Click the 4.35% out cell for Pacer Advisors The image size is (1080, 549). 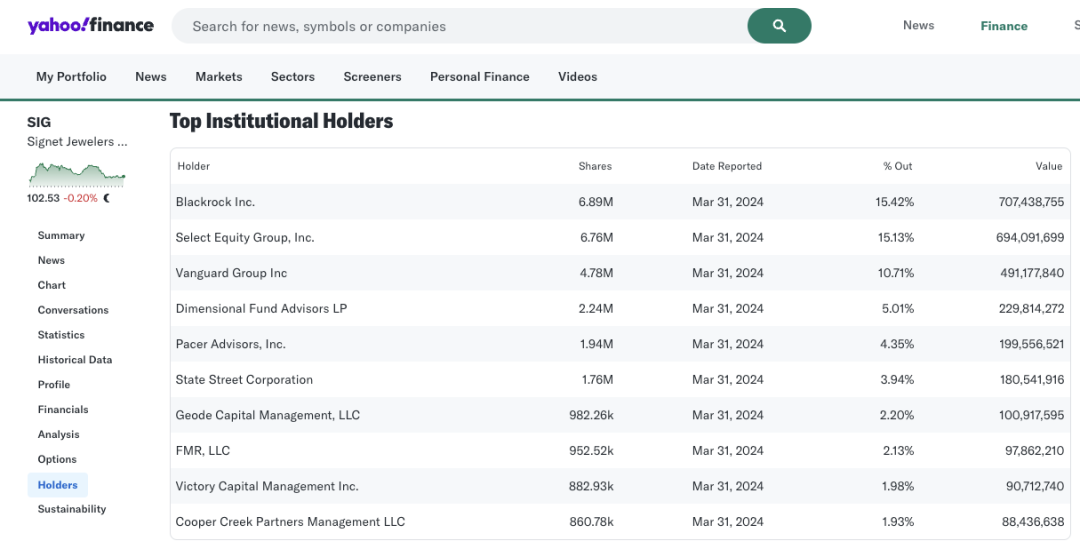coord(898,344)
